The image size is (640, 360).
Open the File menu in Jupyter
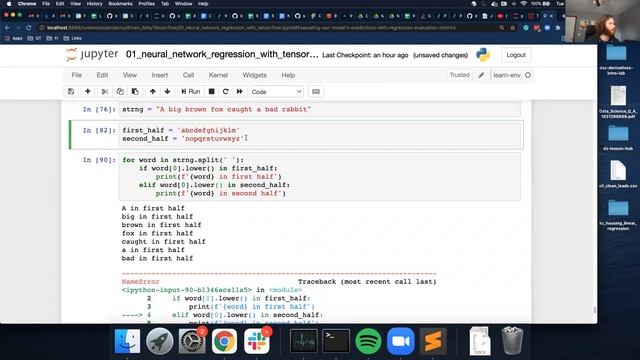point(76,75)
